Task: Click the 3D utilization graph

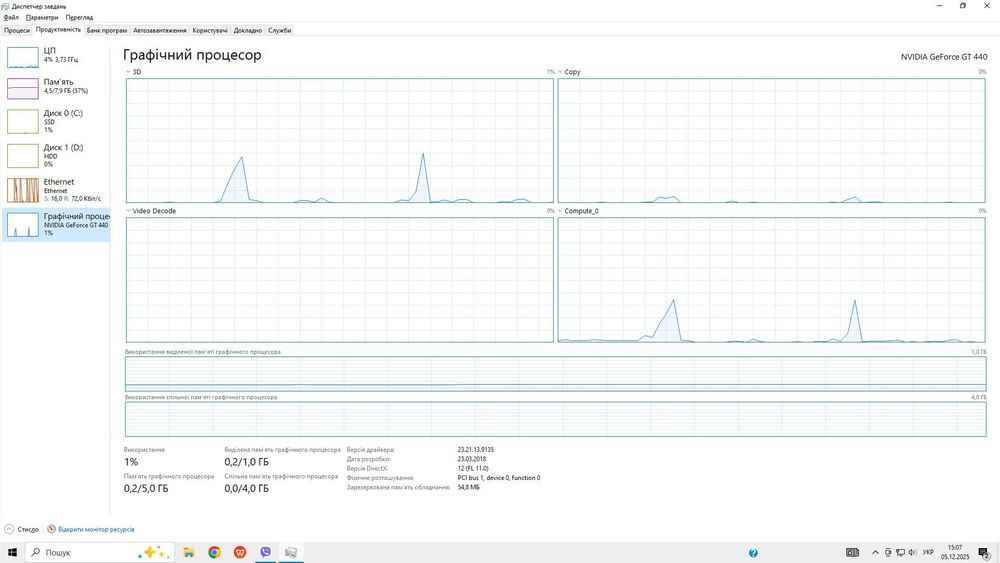Action: (x=340, y=141)
